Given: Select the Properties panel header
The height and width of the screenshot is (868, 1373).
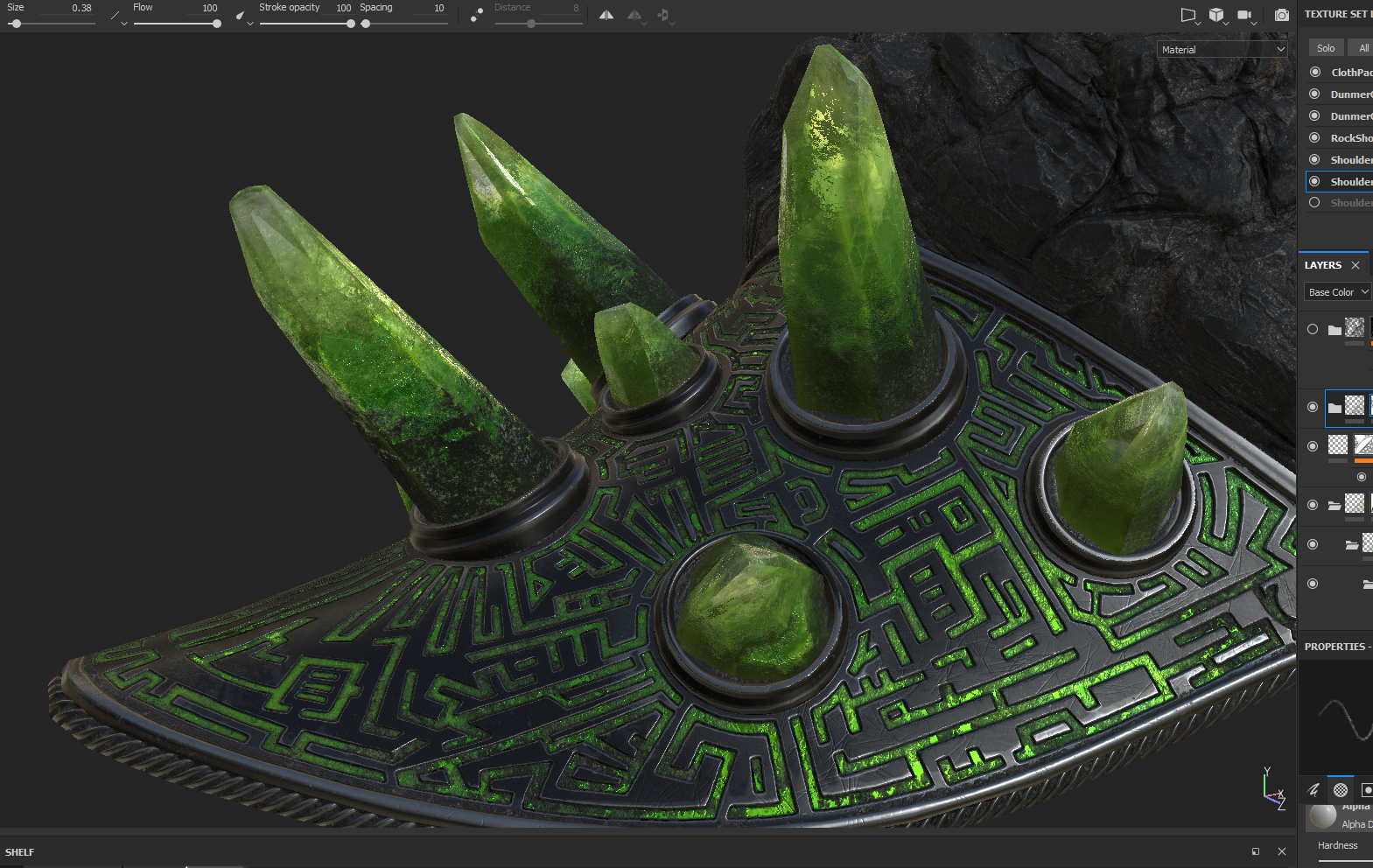Looking at the screenshot, I should pyautogui.click(x=1336, y=647).
